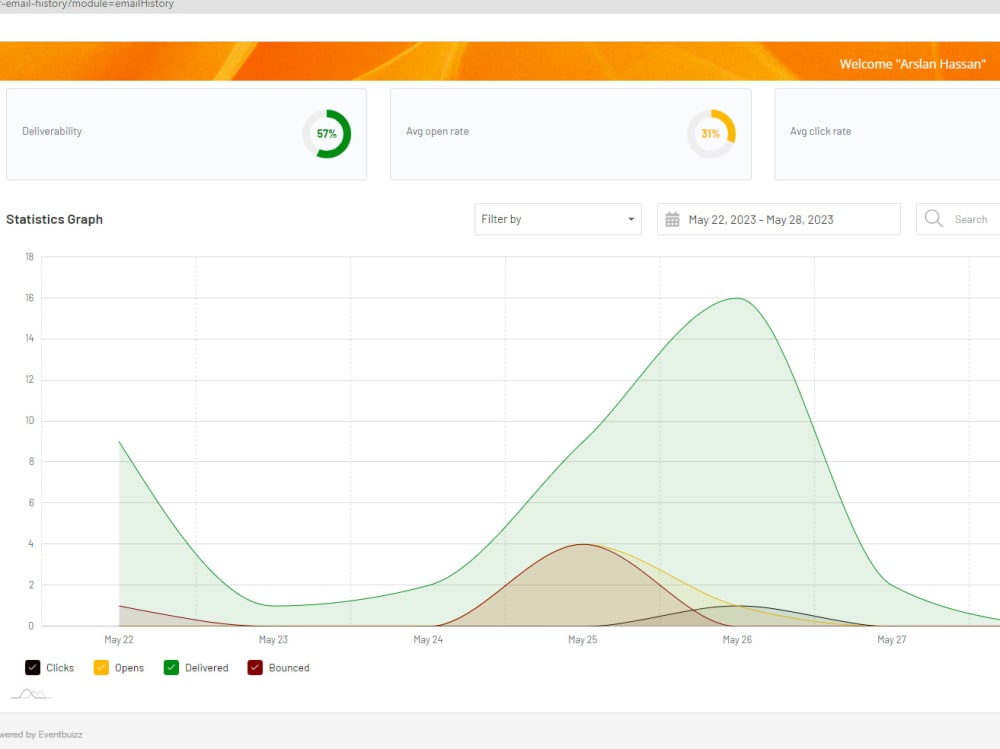Toggle the Delivered series checkbox
This screenshot has width=1000, height=749.
point(171,667)
